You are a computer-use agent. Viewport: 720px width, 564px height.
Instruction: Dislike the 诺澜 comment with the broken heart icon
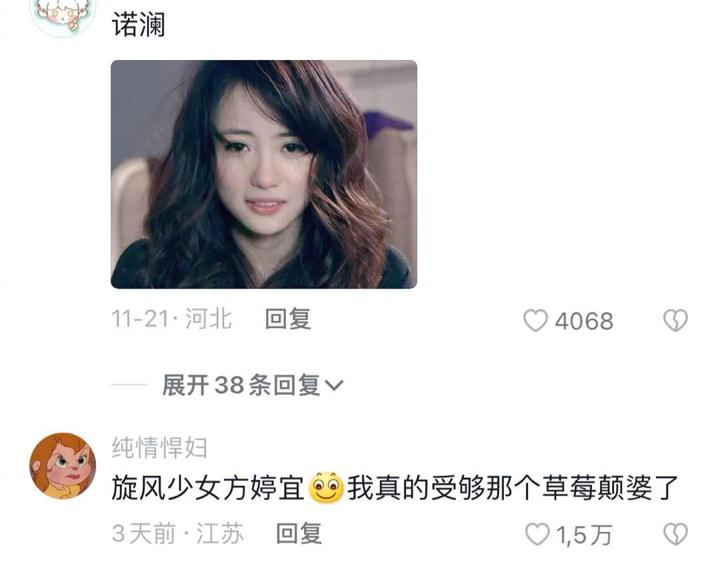pyautogui.click(x=675, y=320)
